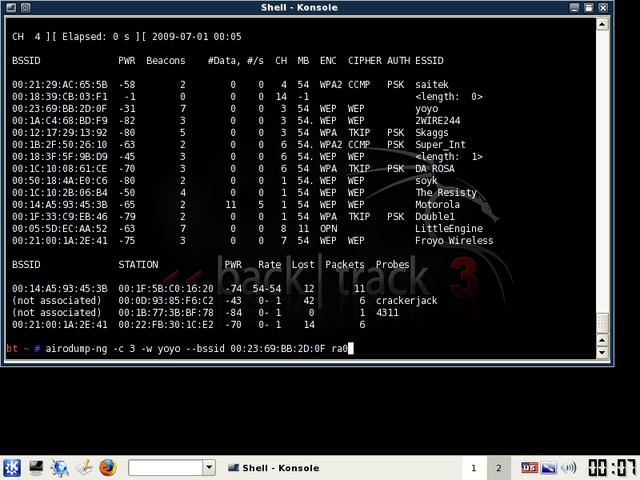Screen dimensions: 640x480
Task: Click station 00:22:FB:30:1C:E2
Action: click(166, 324)
